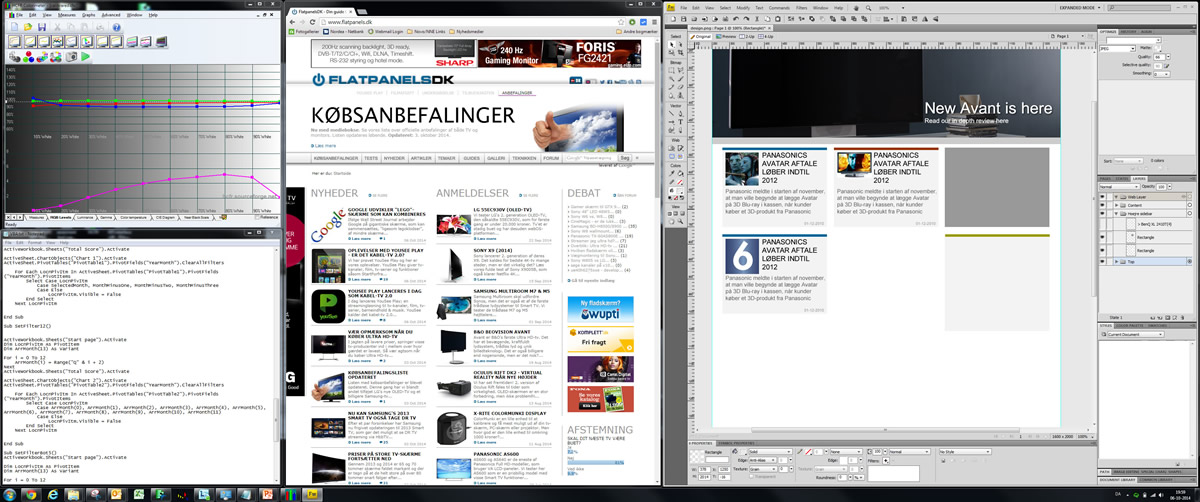Image resolution: width=1200 pixels, height=502 pixels.
Task: Click the fill color swatch in Properties panel
Action: tap(743, 452)
